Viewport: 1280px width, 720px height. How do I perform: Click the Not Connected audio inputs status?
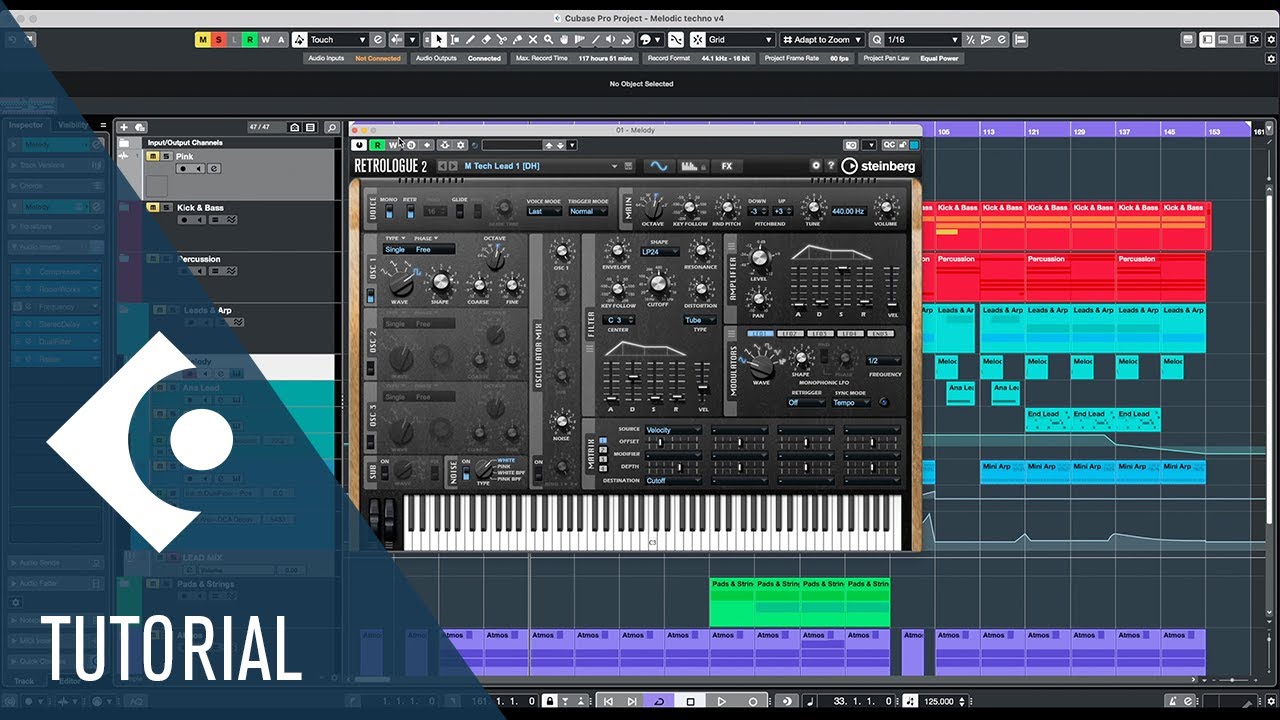coord(378,58)
